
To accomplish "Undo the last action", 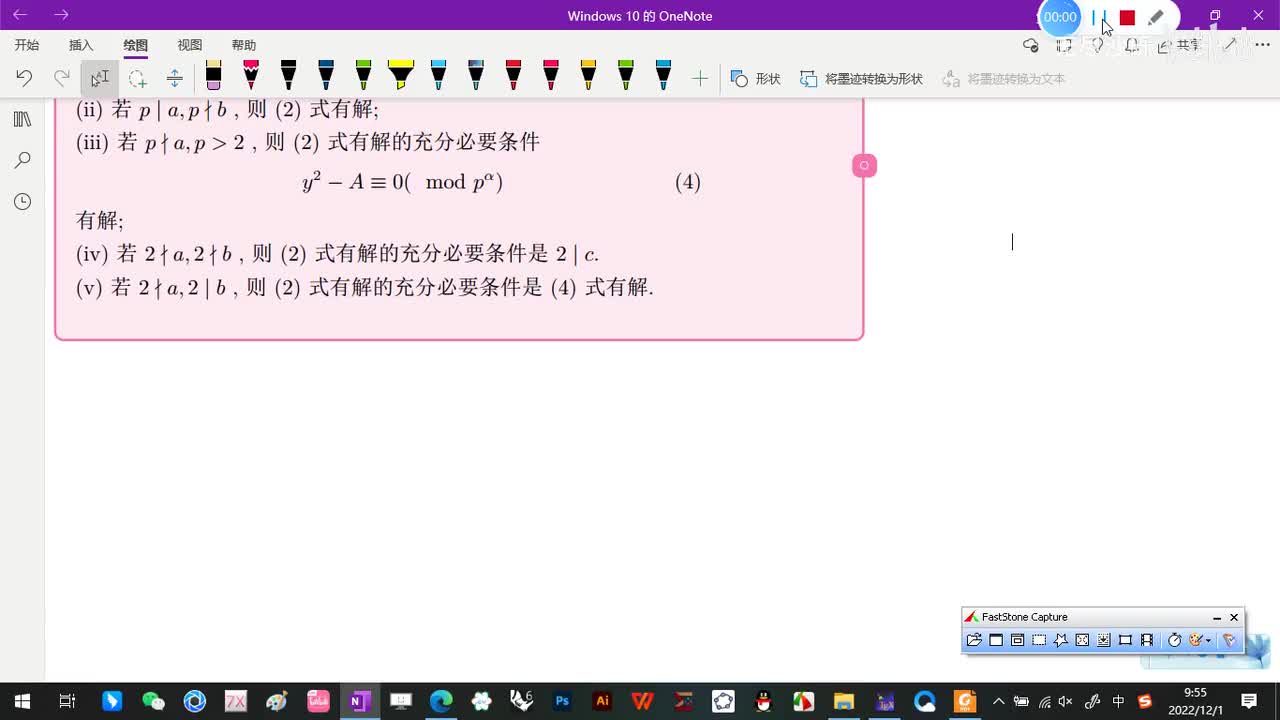I will (24, 78).
